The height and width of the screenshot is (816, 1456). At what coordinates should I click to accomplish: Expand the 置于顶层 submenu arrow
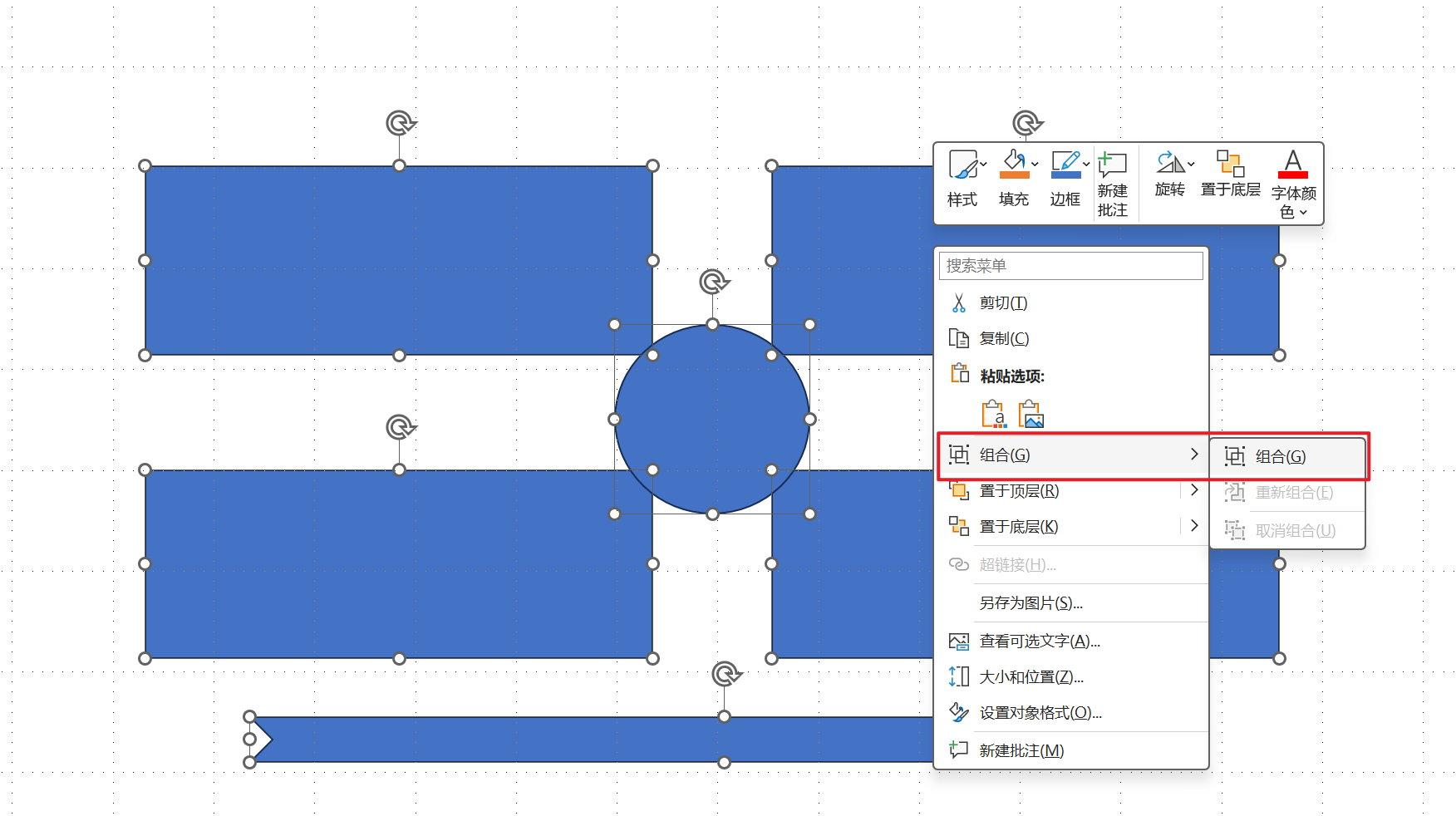tap(1194, 490)
